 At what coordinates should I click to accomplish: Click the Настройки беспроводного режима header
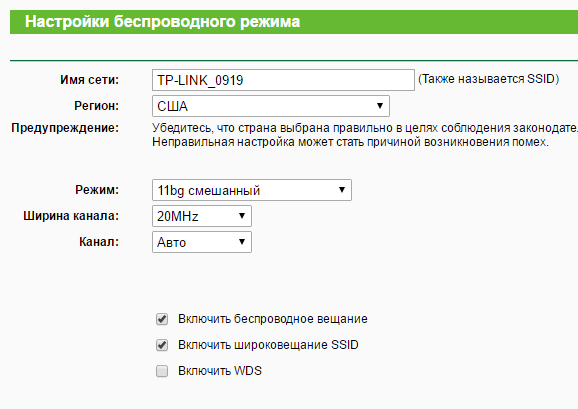click(x=163, y=22)
